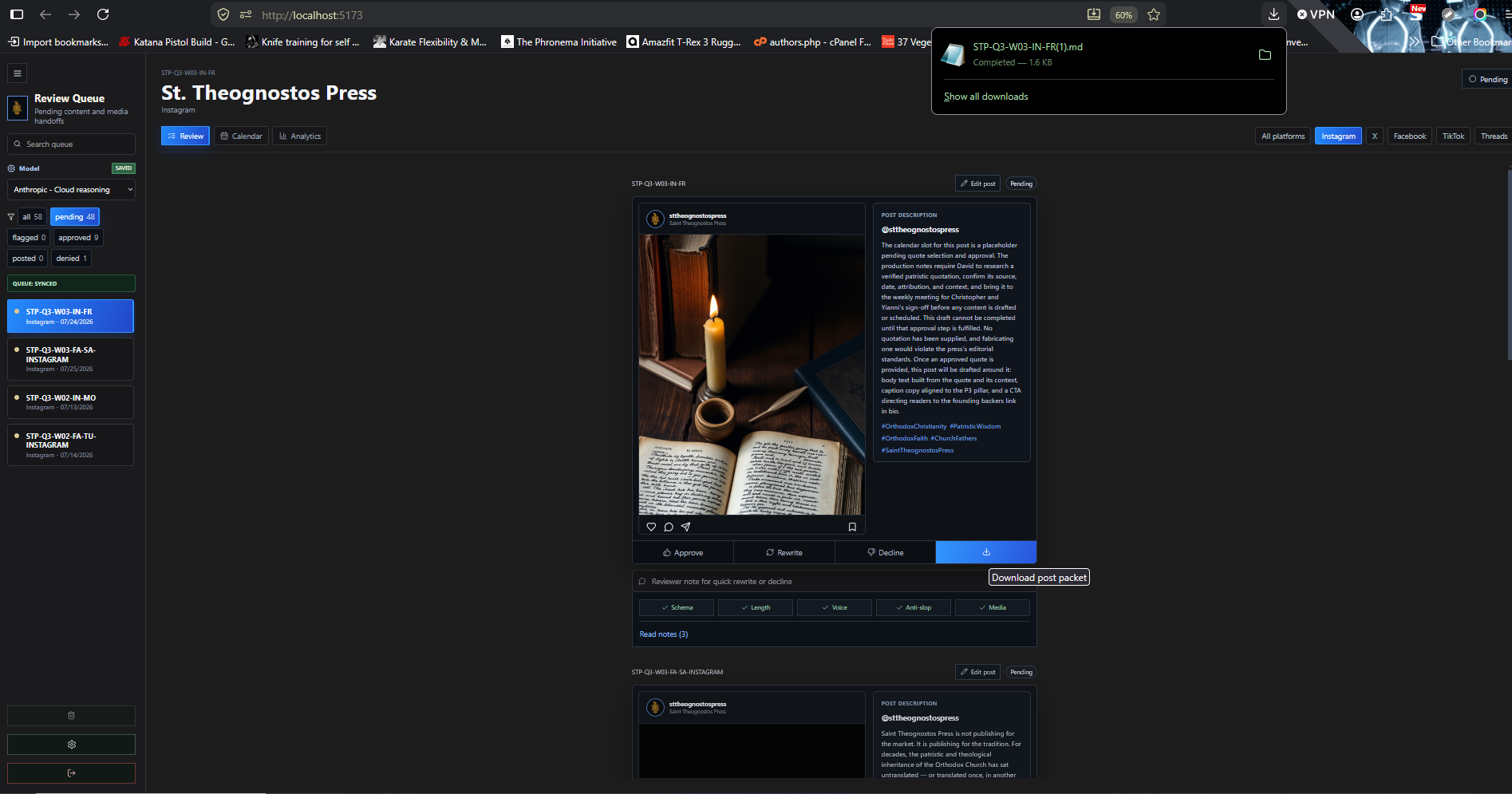Click Decline for the first post
The width and height of the screenshot is (1512, 794).
tap(886, 552)
